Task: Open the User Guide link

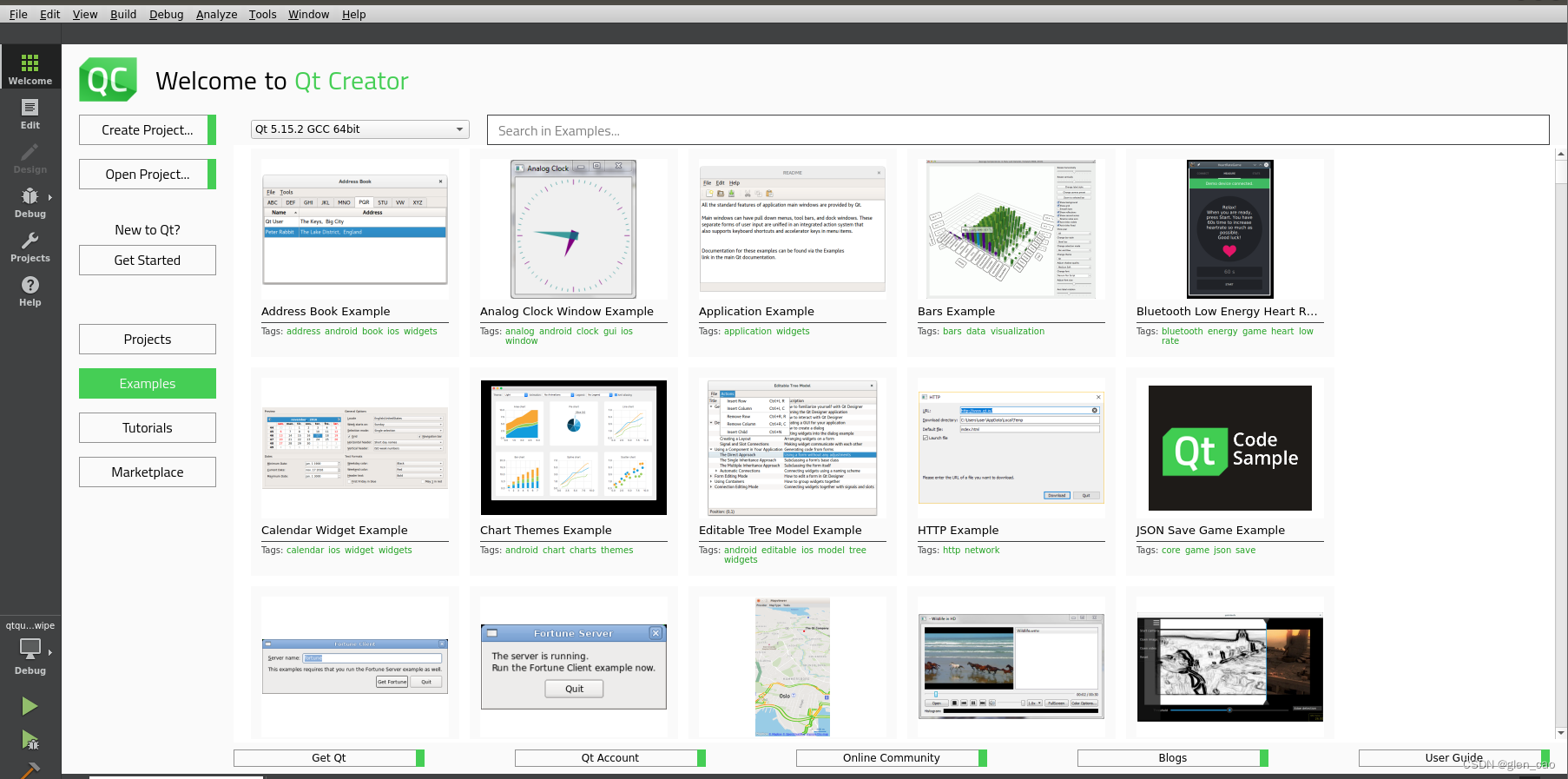Action: (x=1454, y=758)
